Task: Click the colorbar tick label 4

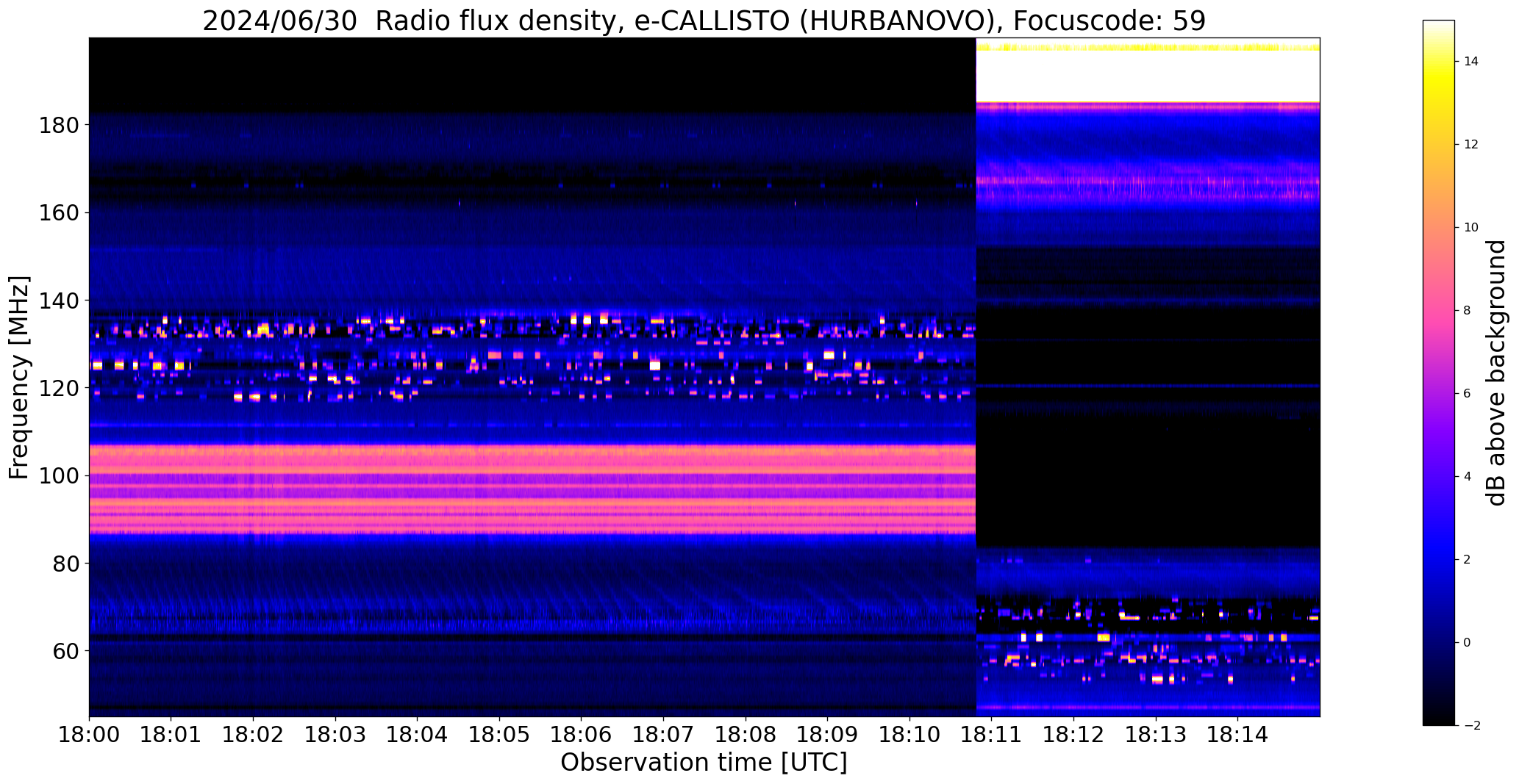Action: click(x=1468, y=477)
